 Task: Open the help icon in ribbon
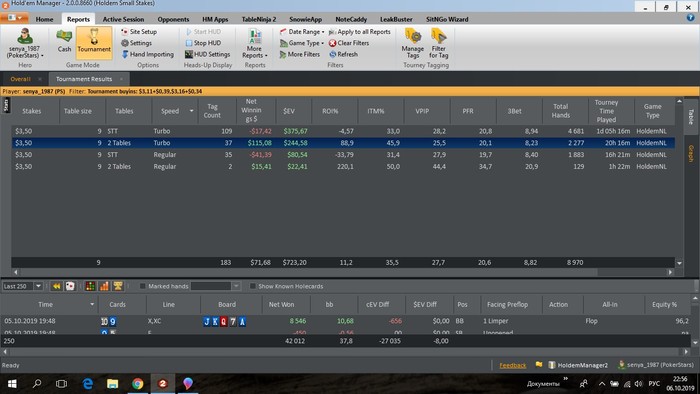tap(690, 17)
